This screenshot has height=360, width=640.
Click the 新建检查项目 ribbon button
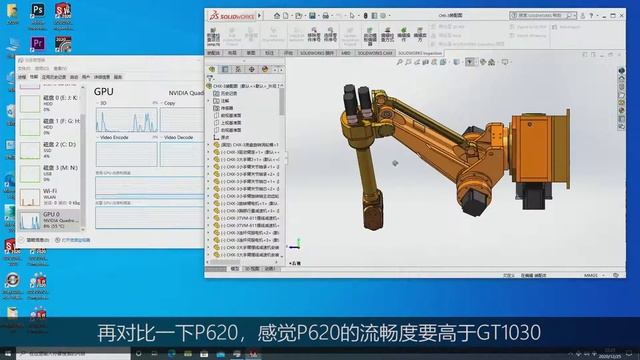pyautogui.click(x=213, y=37)
